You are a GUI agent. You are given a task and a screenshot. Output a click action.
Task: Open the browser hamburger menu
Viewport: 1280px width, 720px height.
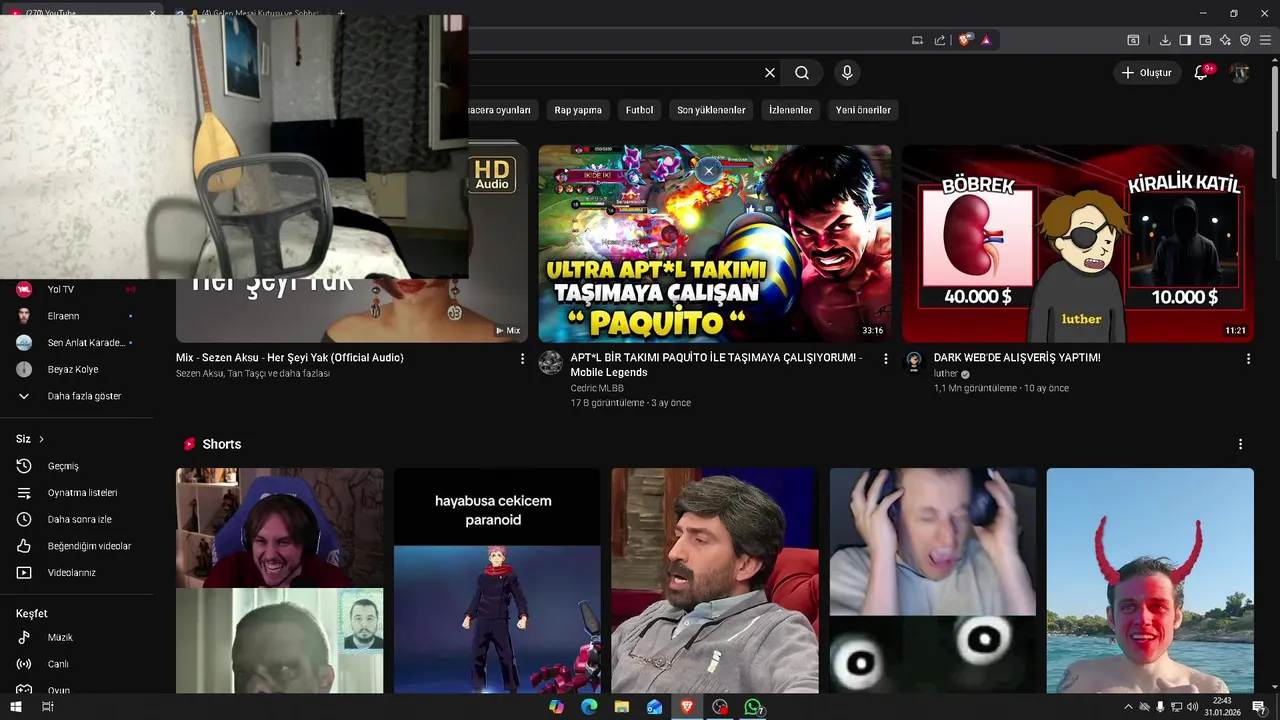pos(1265,40)
